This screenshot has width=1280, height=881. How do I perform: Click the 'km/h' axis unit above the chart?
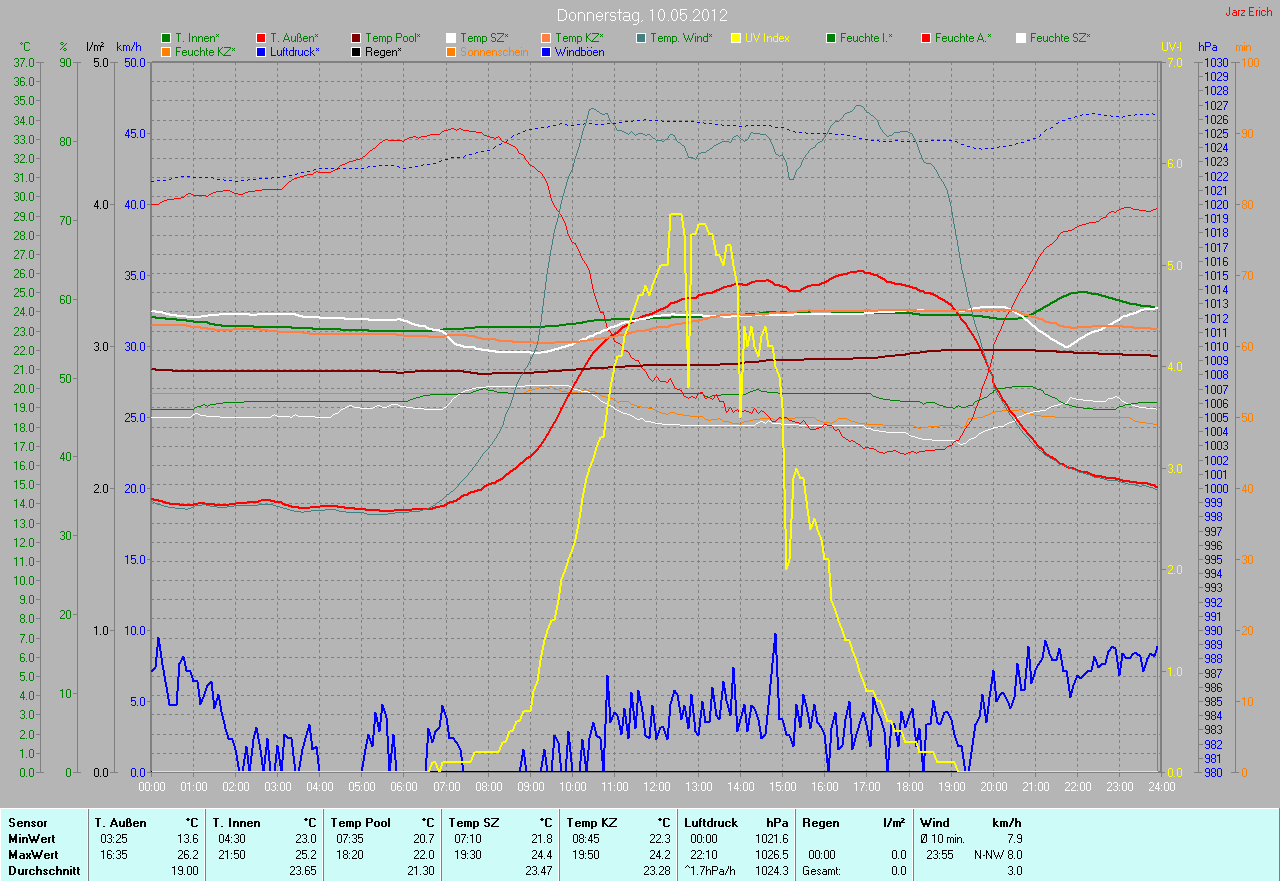(x=129, y=47)
